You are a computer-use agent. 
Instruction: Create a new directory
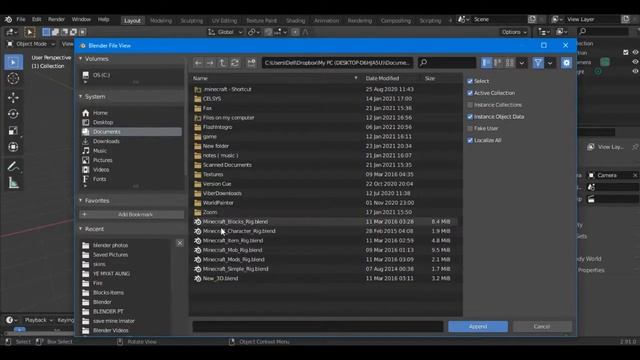(251, 63)
